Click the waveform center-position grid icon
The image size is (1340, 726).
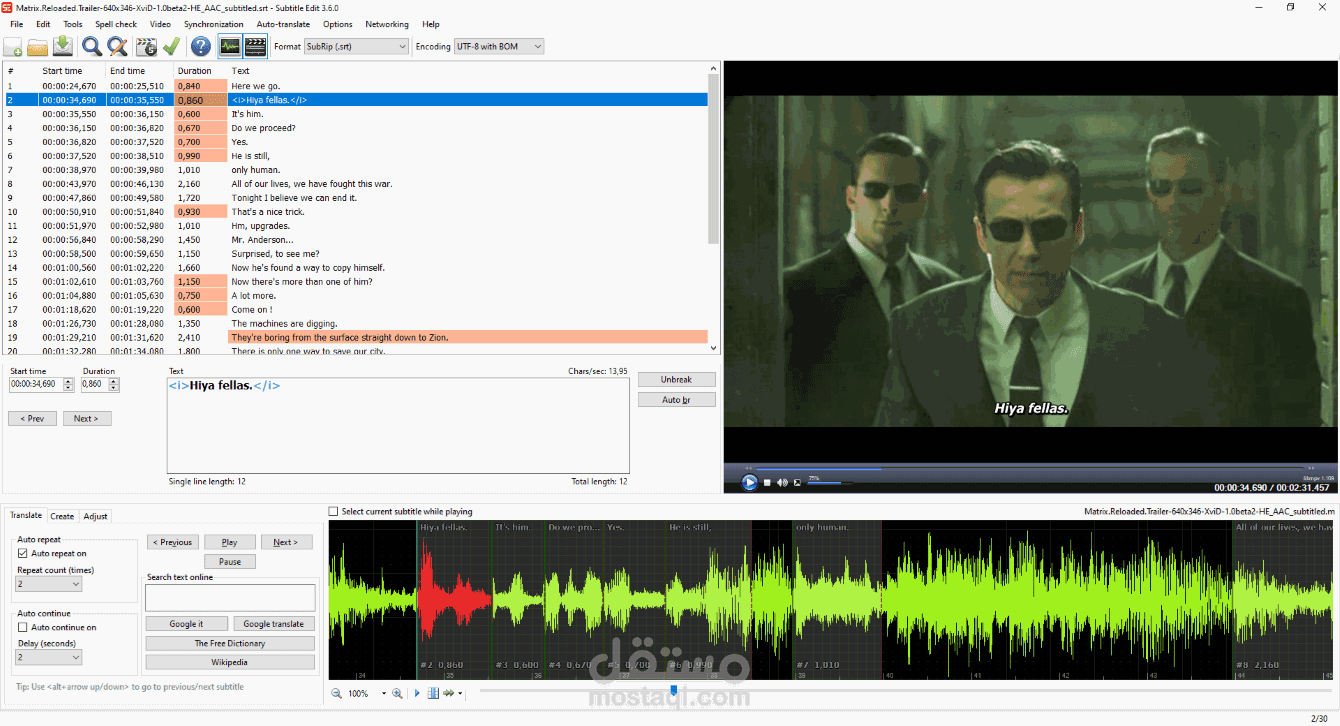(x=434, y=693)
